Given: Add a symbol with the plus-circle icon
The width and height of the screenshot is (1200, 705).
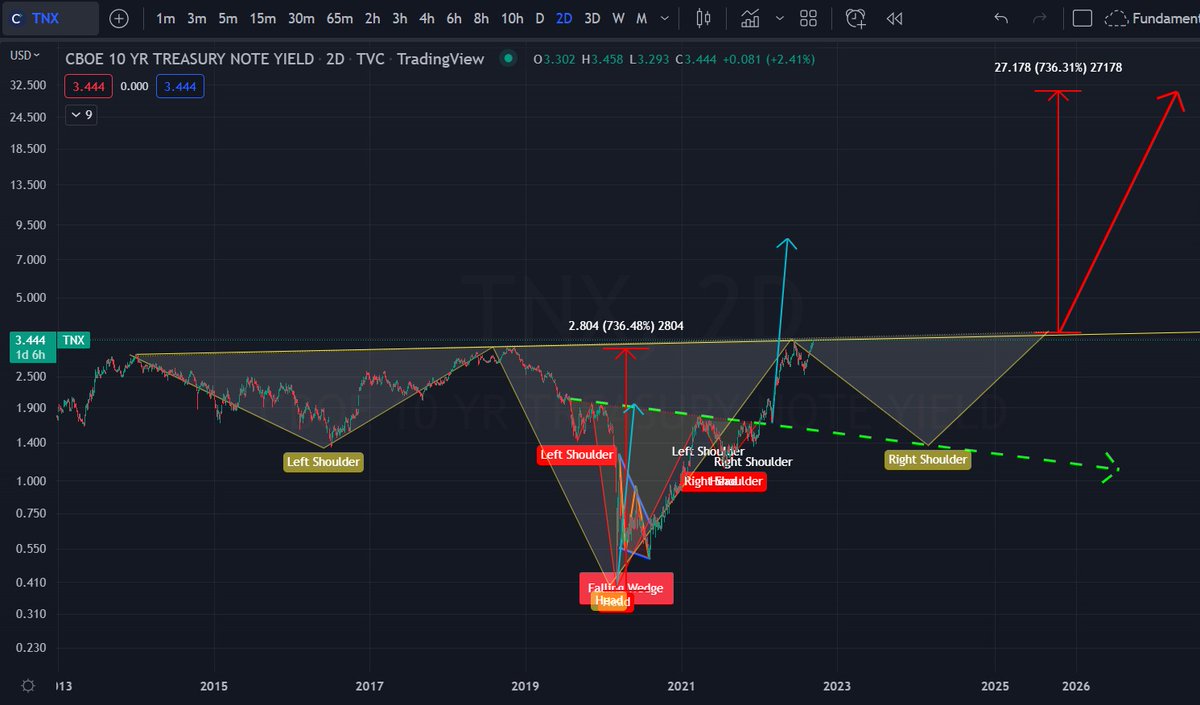Looking at the screenshot, I should (x=119, y=18).
